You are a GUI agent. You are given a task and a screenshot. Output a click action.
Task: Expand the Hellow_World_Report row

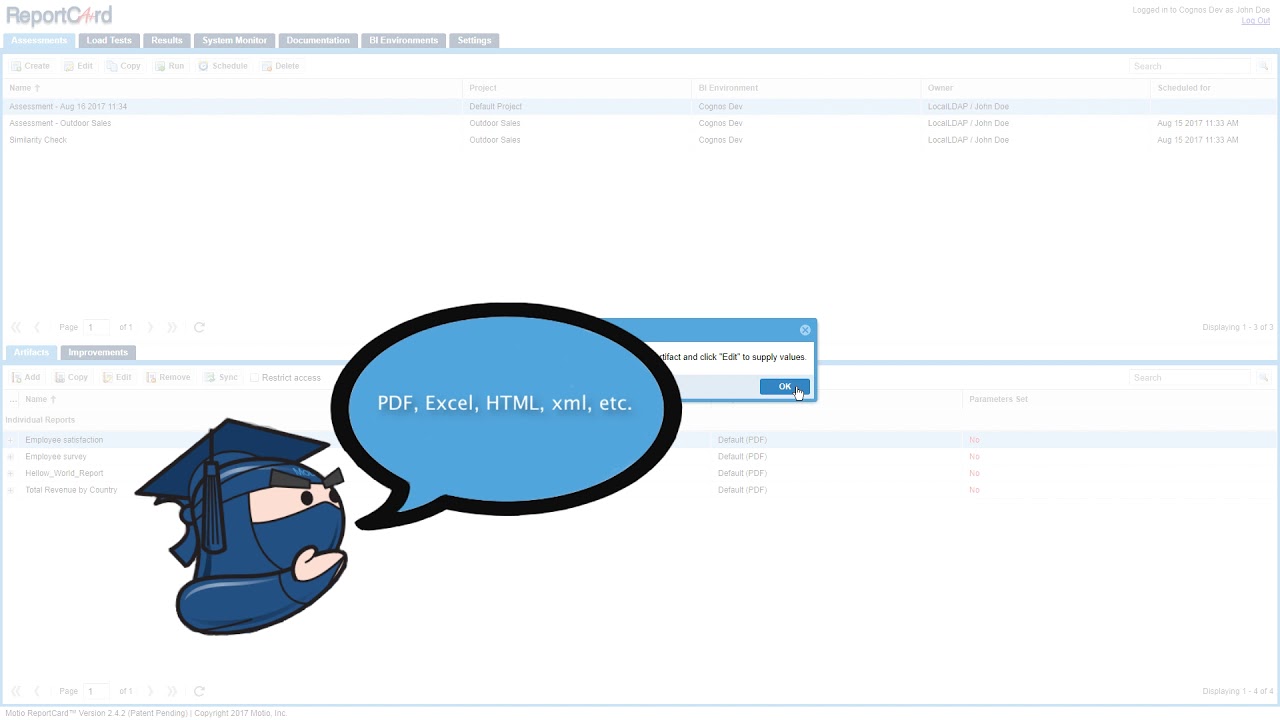tap(10, 474)
